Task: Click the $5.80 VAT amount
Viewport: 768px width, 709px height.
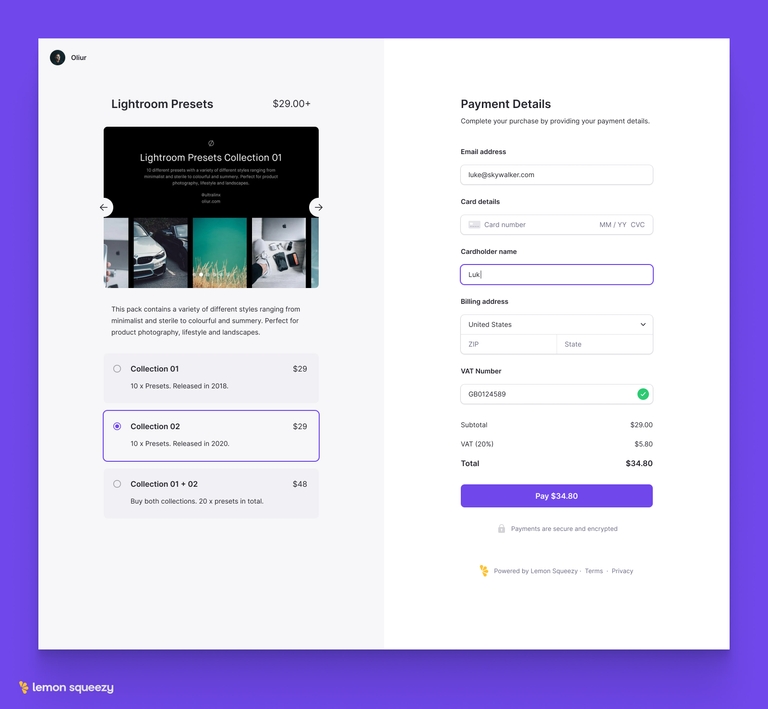Action: [x=644, y=444]
